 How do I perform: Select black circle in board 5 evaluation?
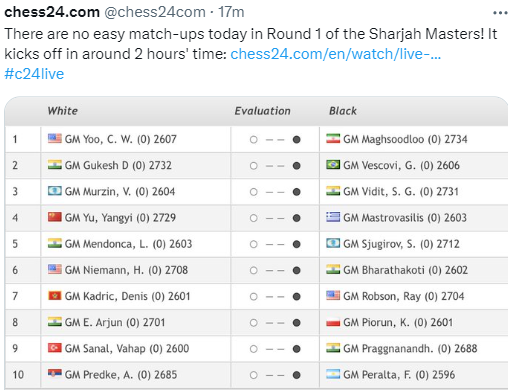(296, 244)
